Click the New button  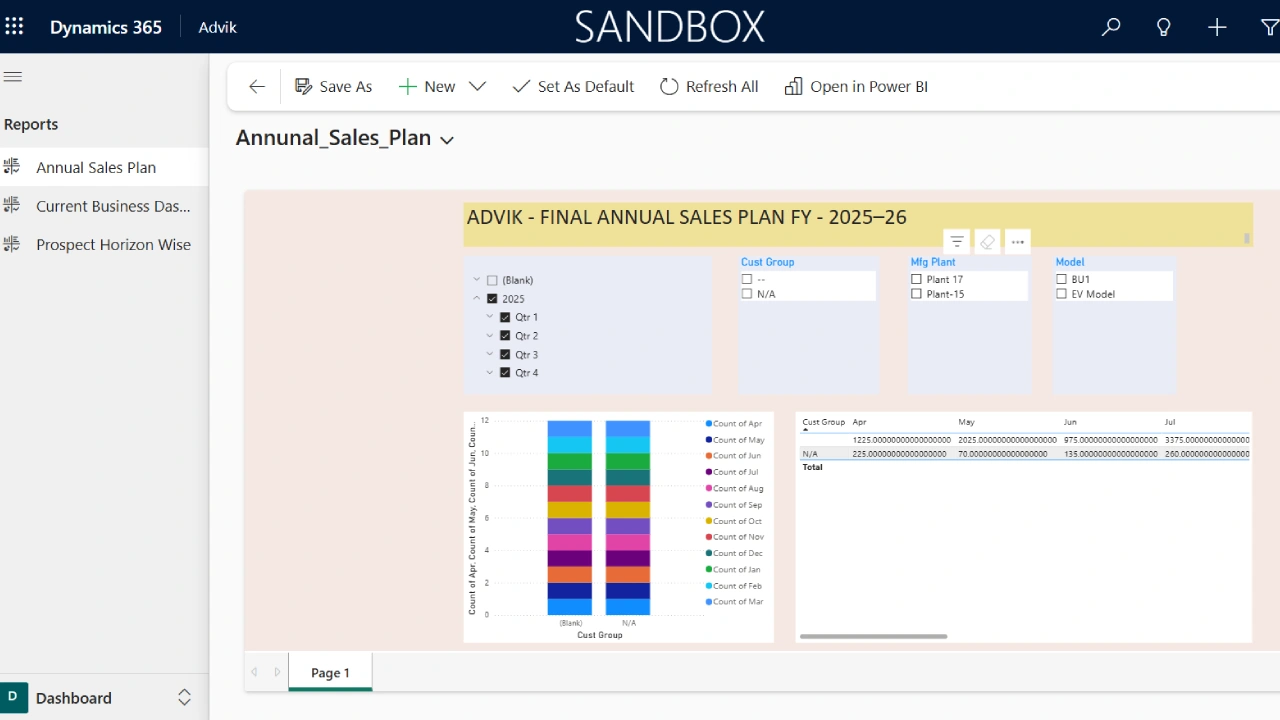(427, 87)
